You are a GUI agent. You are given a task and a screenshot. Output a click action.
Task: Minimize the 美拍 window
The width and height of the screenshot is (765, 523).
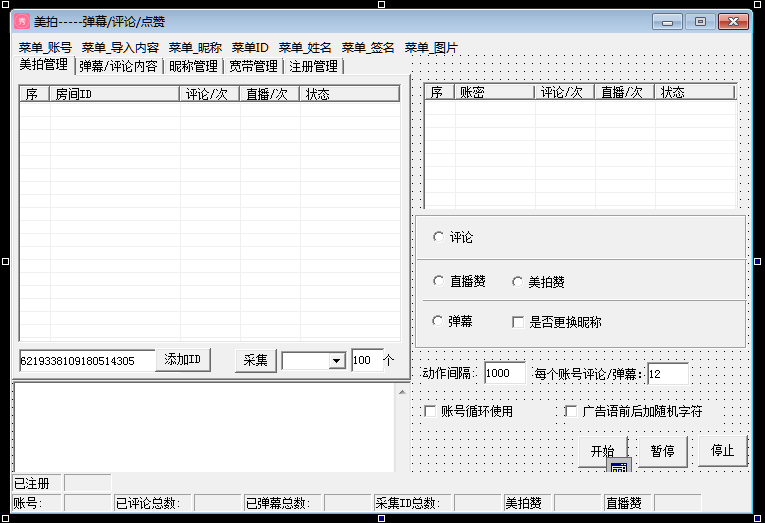coord(667,22)
